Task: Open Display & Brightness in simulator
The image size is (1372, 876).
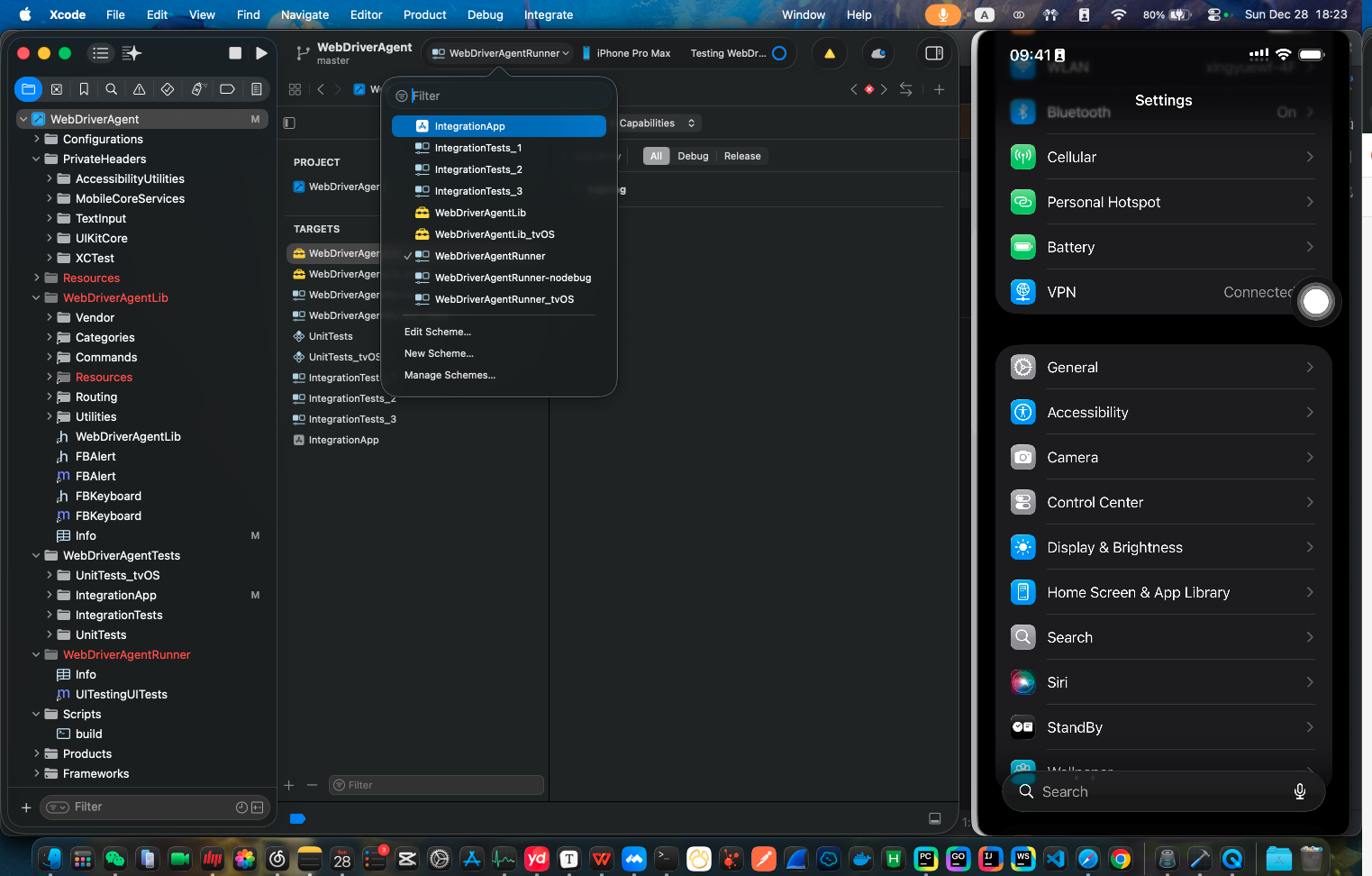Action: point(1163,547)
